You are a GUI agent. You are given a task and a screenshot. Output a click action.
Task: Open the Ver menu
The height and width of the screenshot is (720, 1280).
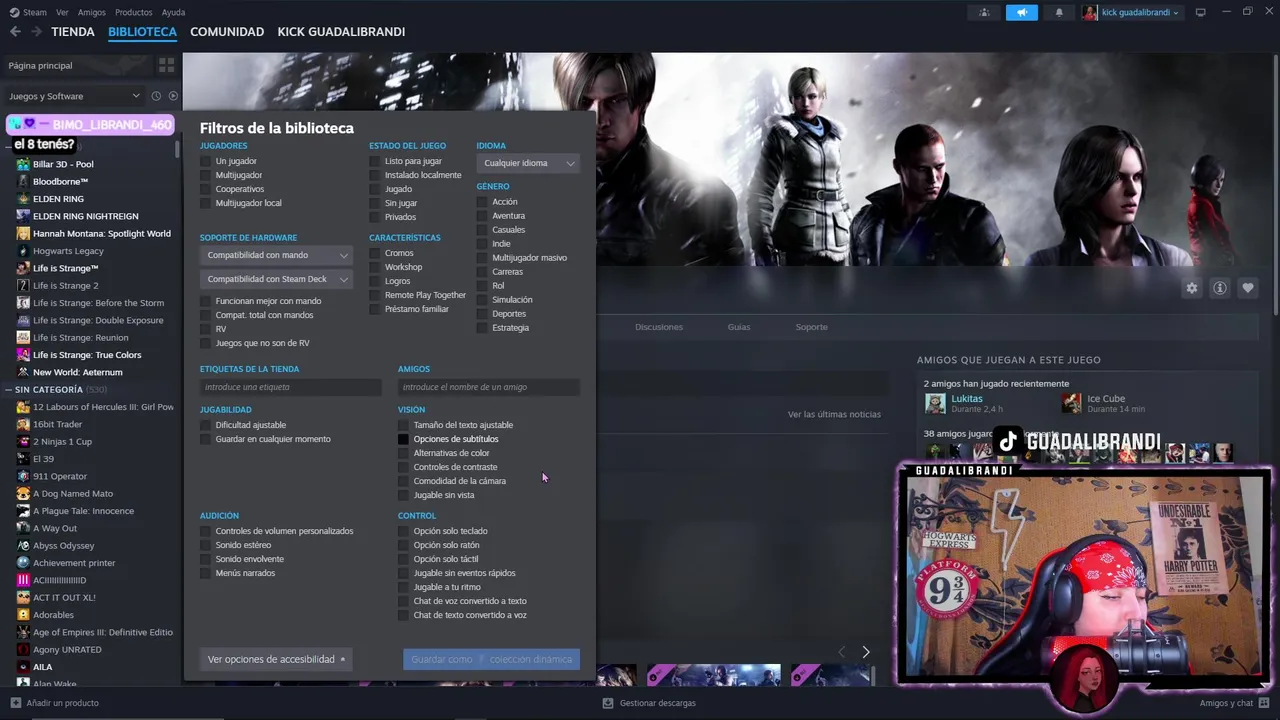(62, 12)
